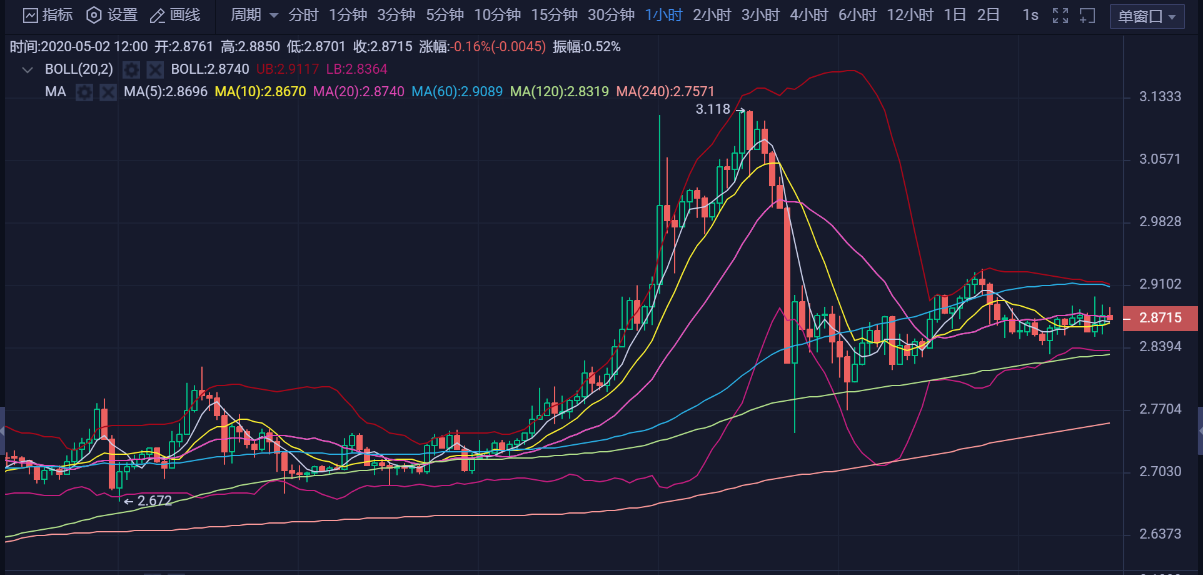Click the 收:2.8715 close price
1203x575 pixels.
pos(382,47)
